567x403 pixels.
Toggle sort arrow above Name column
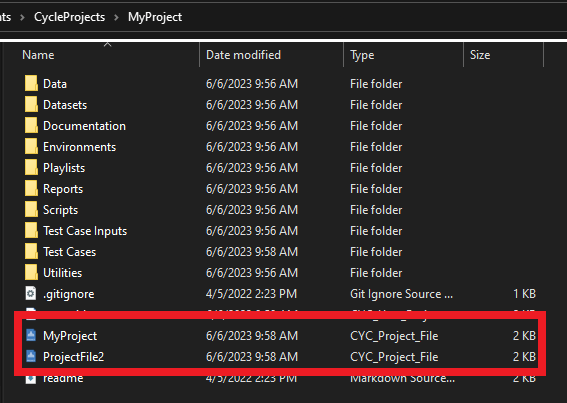[107, 44]
